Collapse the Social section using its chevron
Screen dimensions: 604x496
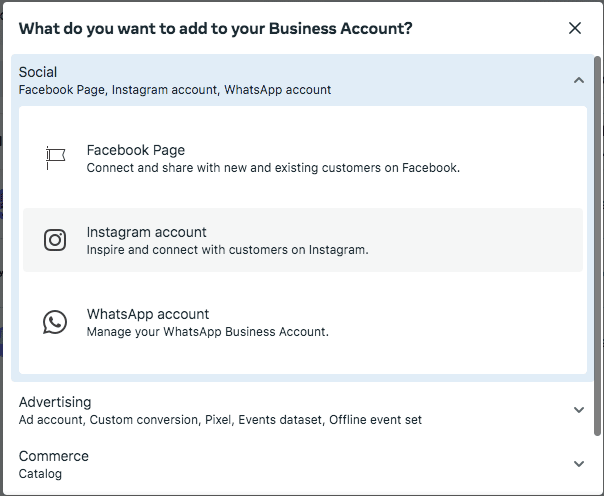[579, 80]
